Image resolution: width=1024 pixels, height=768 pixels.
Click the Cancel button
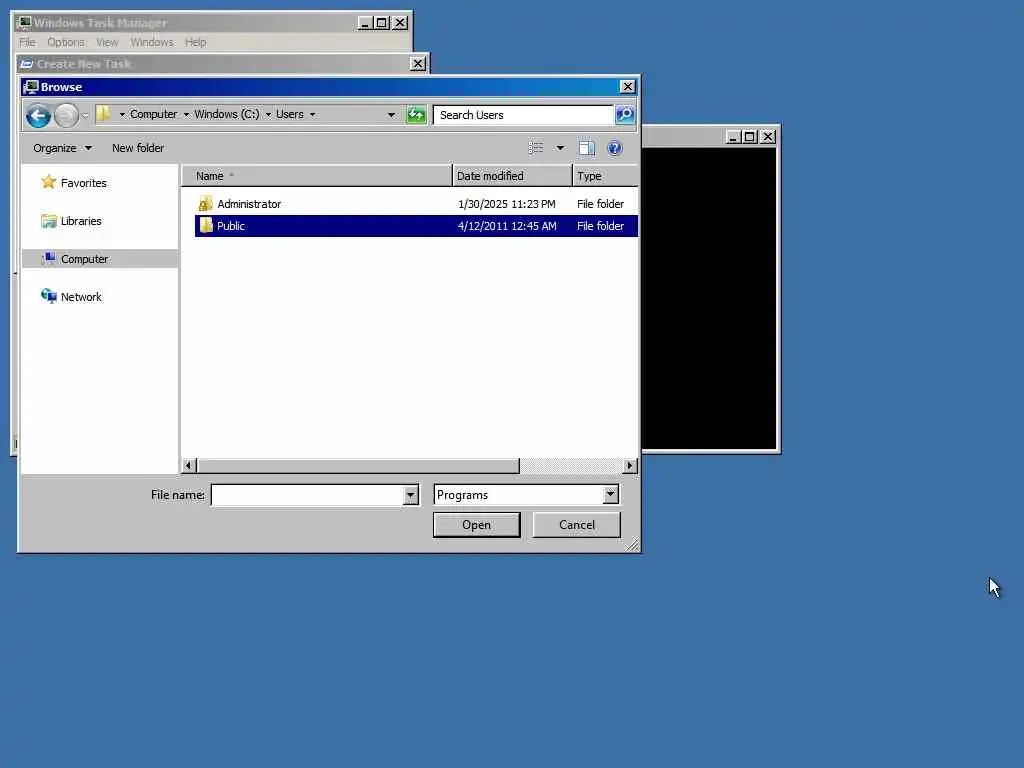point(577,525)
